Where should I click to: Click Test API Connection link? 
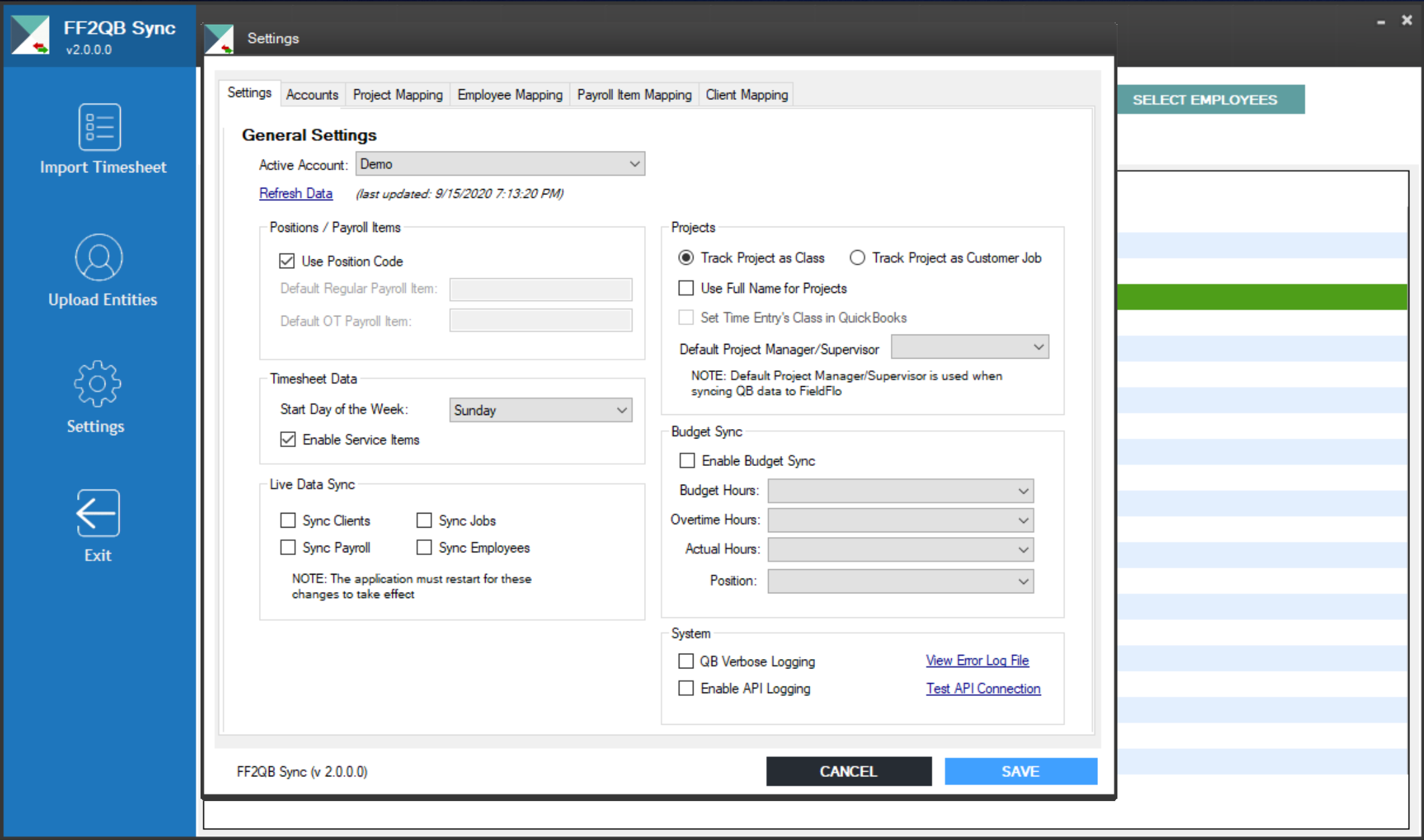point(983,688)
